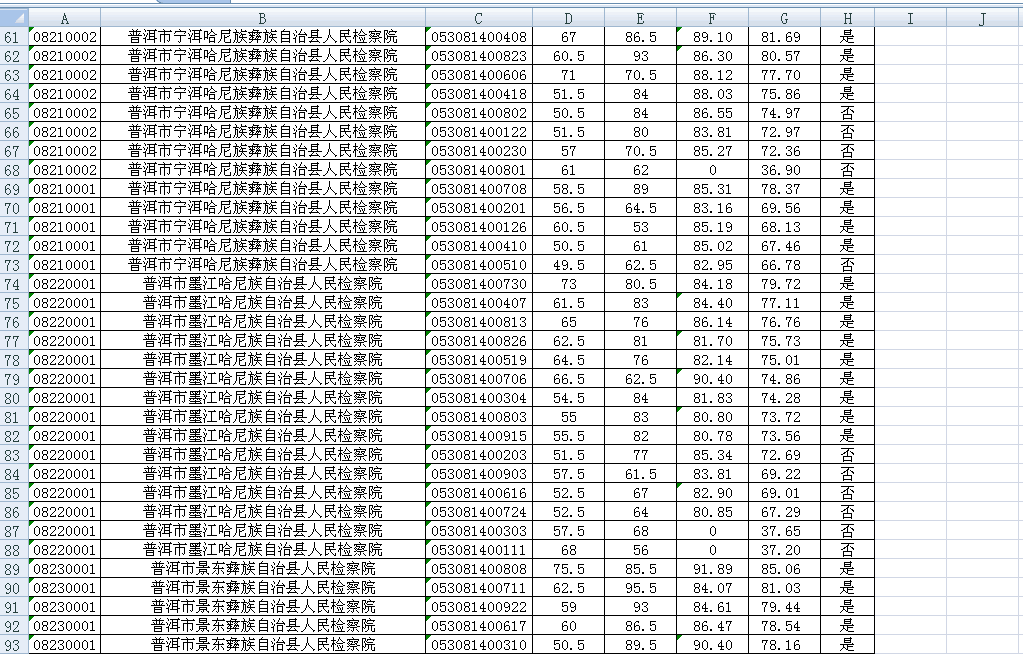Select row 74 header
Screen dimensions: 1023x654
[x=14, y=284]
